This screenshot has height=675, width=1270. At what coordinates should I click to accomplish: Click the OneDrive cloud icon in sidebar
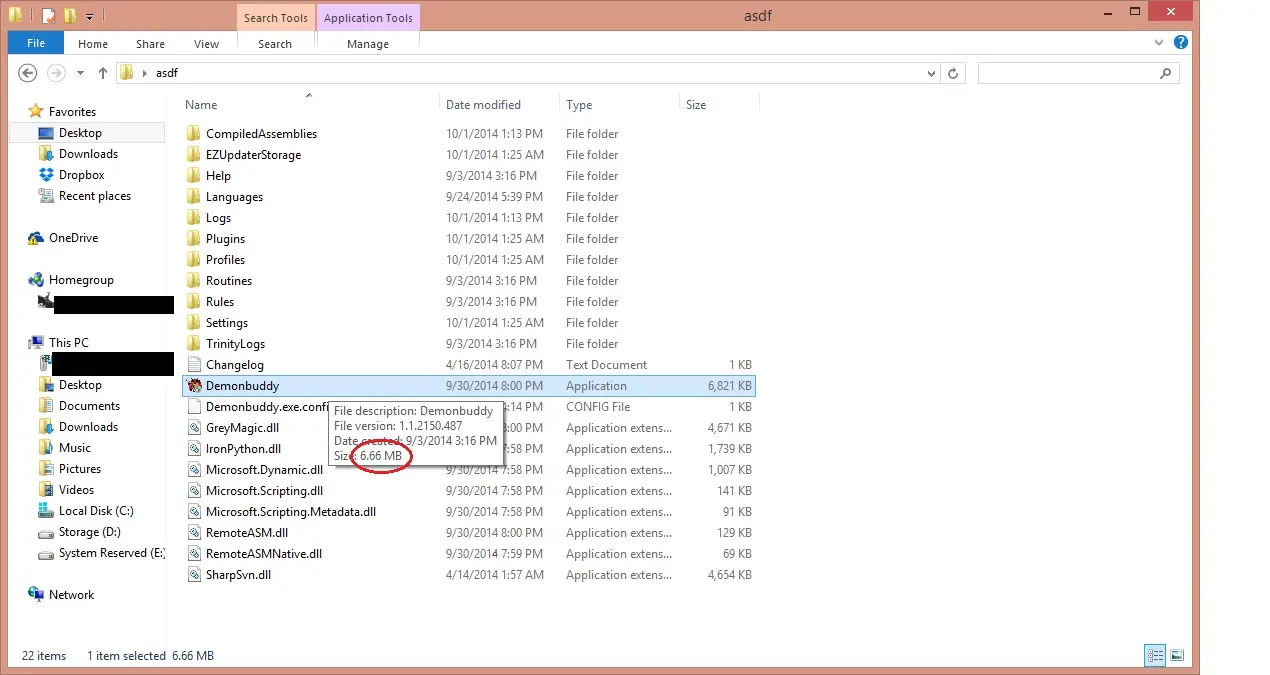(36, 238)
